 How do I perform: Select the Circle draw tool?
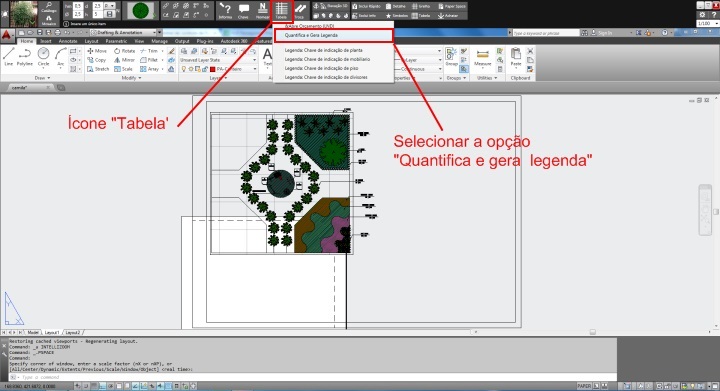(43, 57)
